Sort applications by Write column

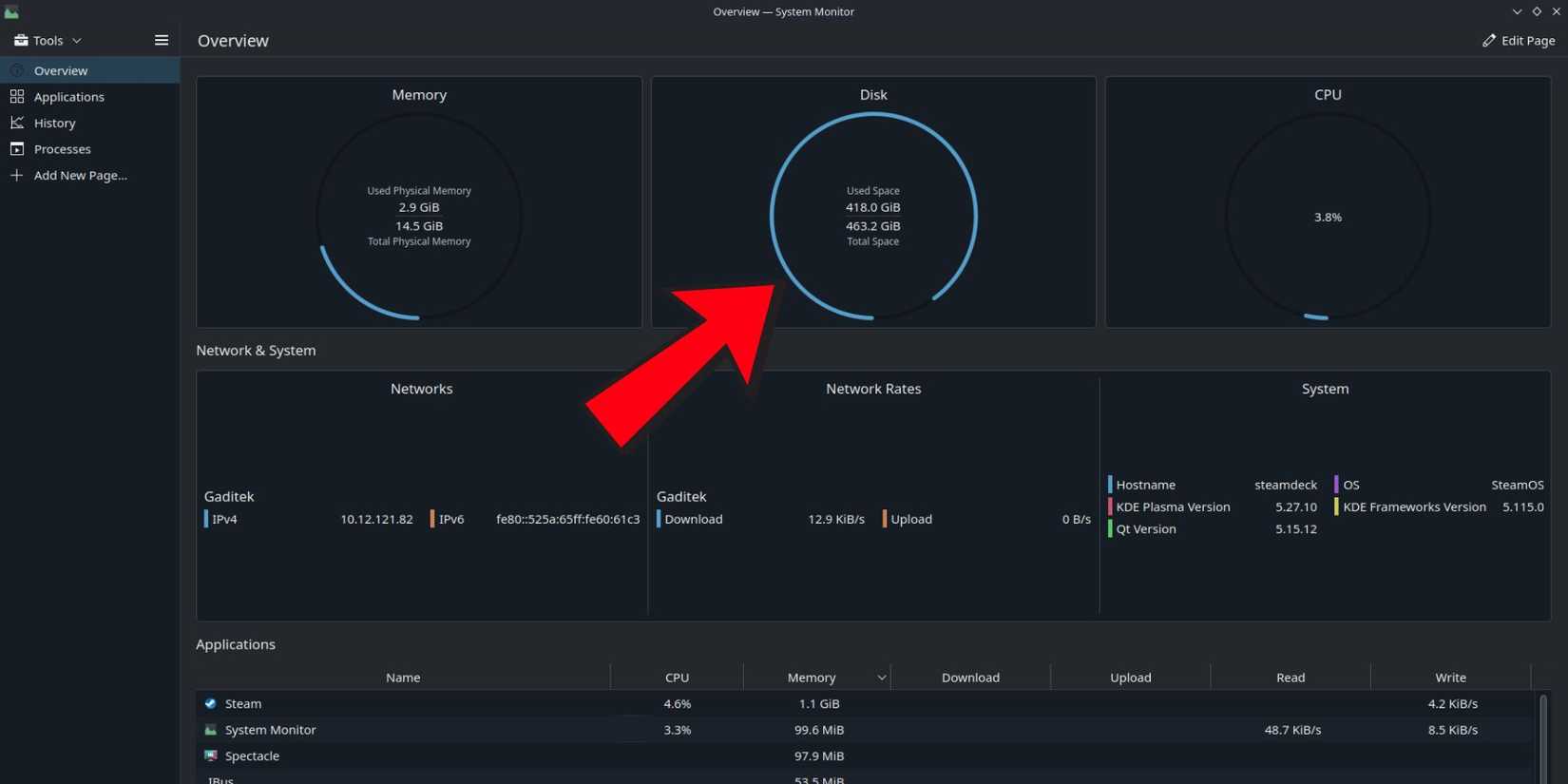click(x=1449, y=678)
